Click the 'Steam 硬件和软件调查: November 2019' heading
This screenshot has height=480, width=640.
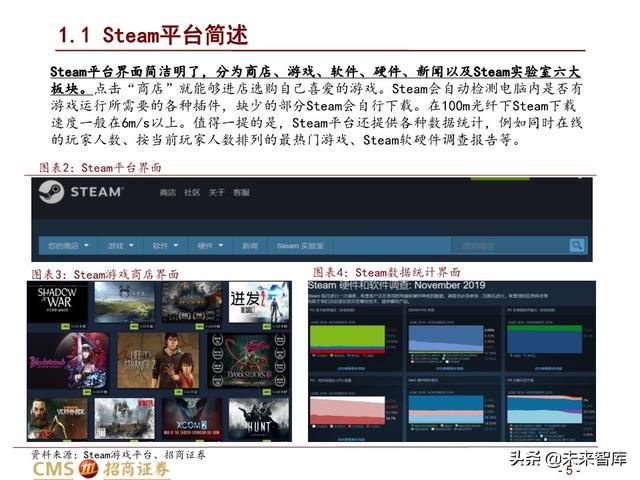pyautogui.click(x=397, y=285)
